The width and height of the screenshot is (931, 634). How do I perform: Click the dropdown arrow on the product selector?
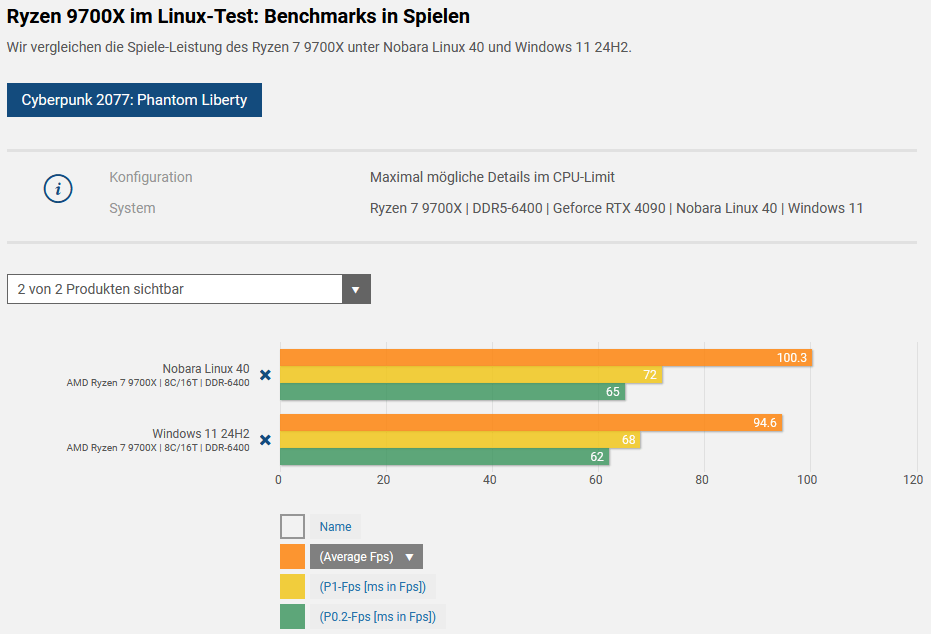coord(356,289)
